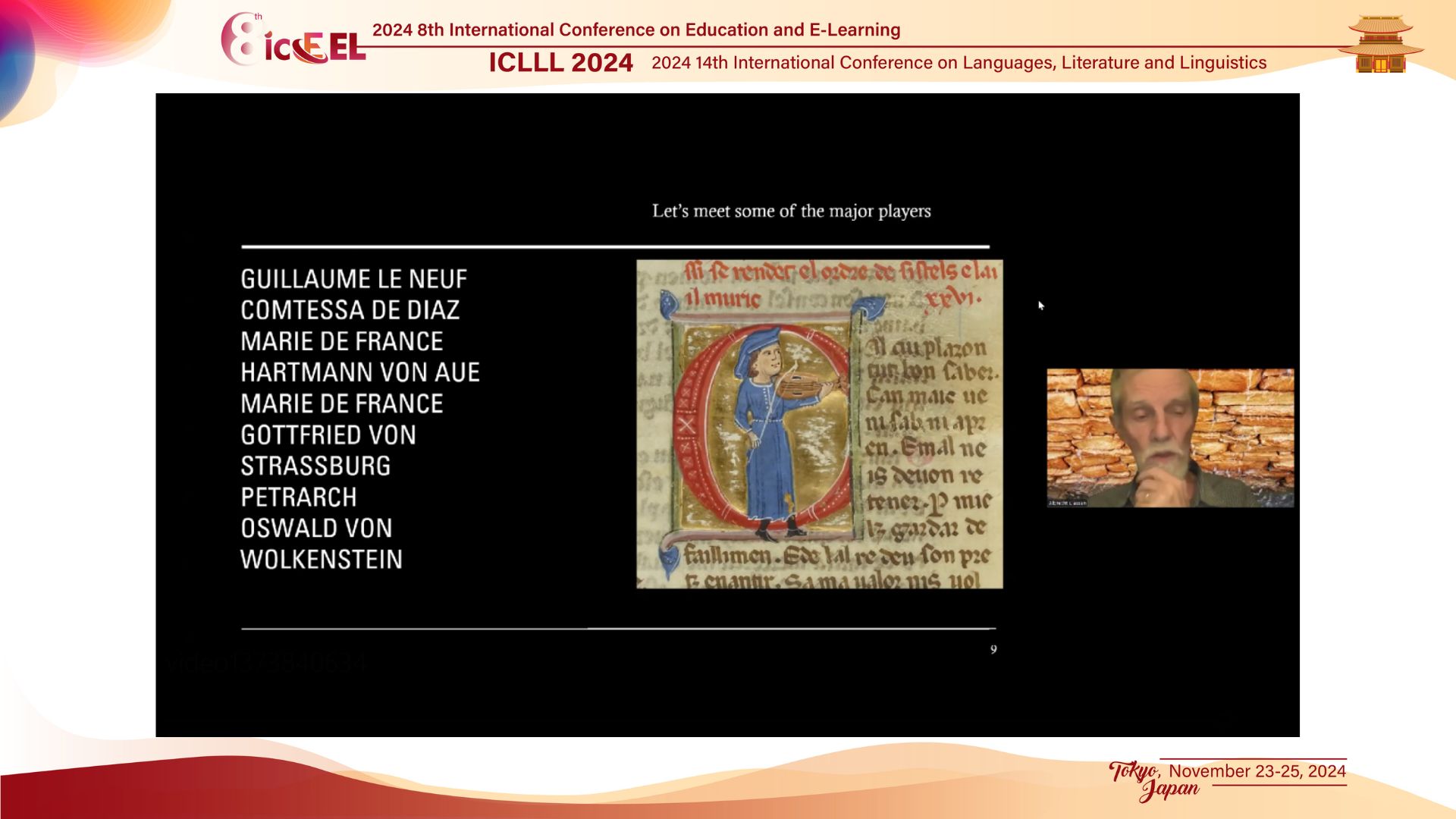Viewport: 1456px width, 819px height.
Task: Click the "MARIE DE FRANCE" line below Hartmann
Action: 341,403
